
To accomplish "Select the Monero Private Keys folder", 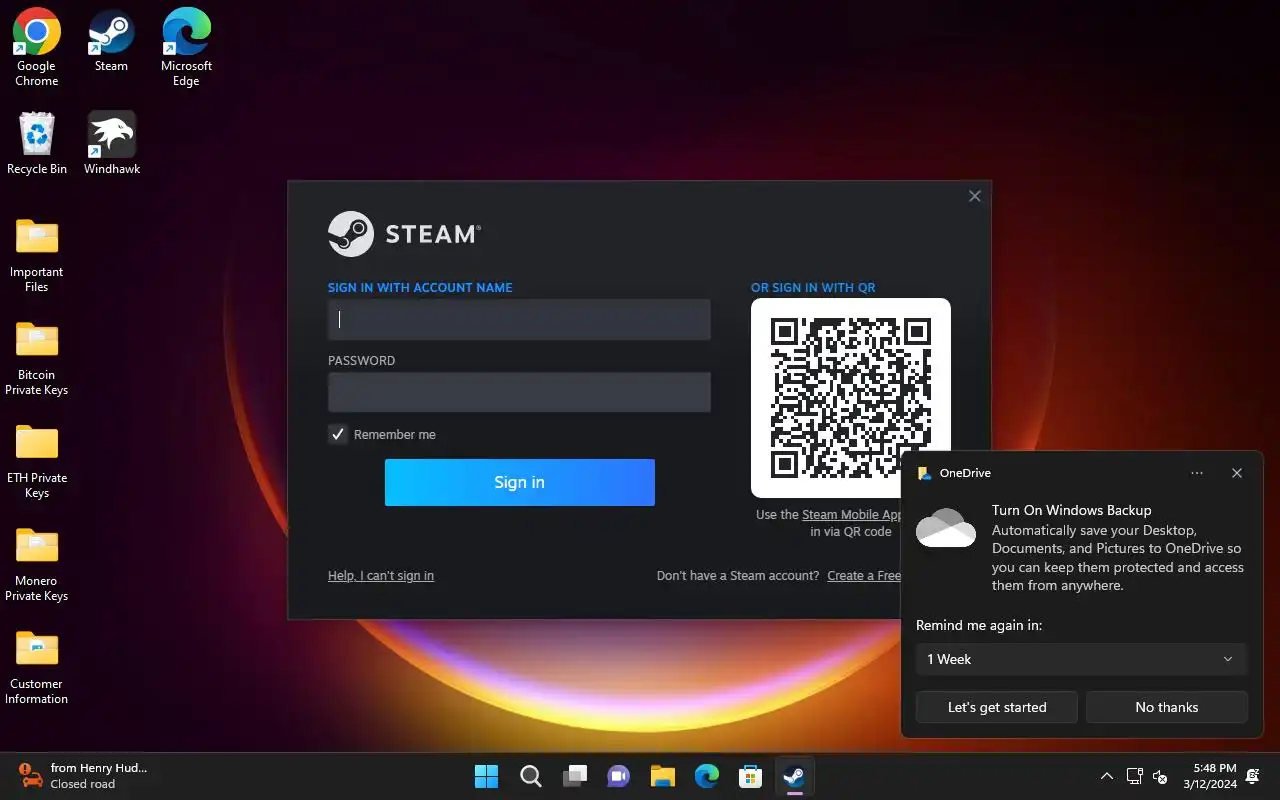I will pos(37,564).
